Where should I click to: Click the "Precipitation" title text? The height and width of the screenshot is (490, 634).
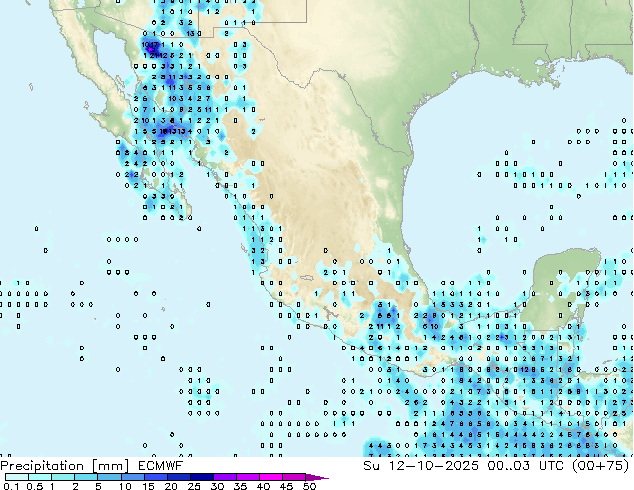coord(42,466)
